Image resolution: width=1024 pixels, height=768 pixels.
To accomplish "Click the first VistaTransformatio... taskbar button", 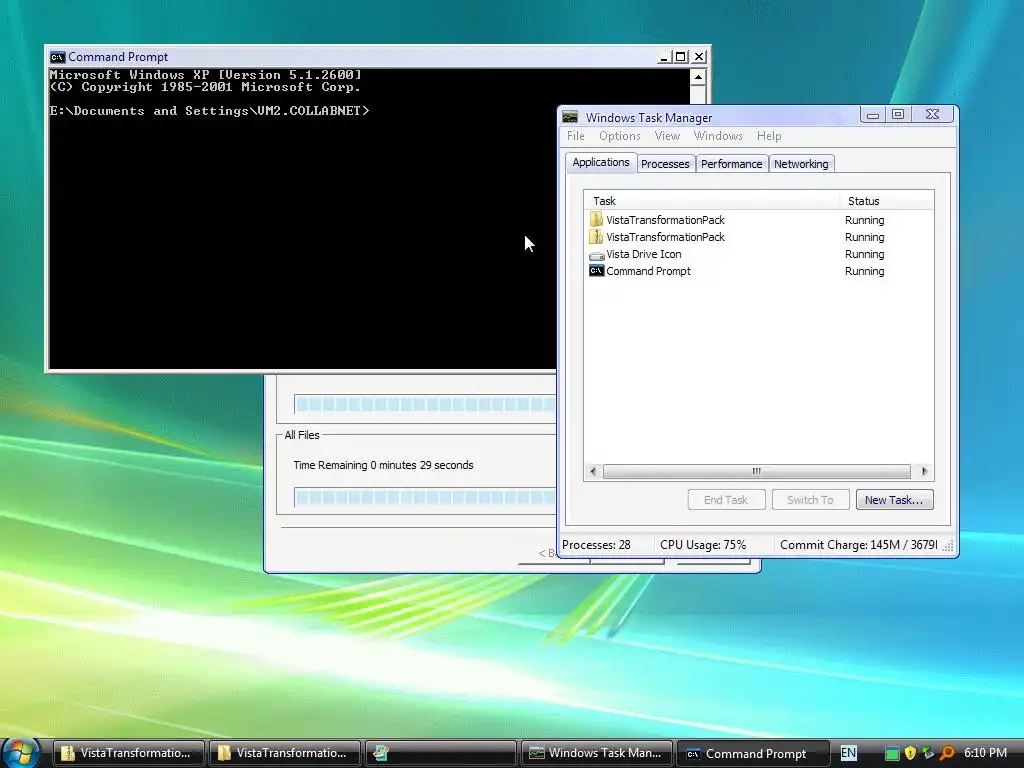I will pyautogui.click(x=129, y=753).
